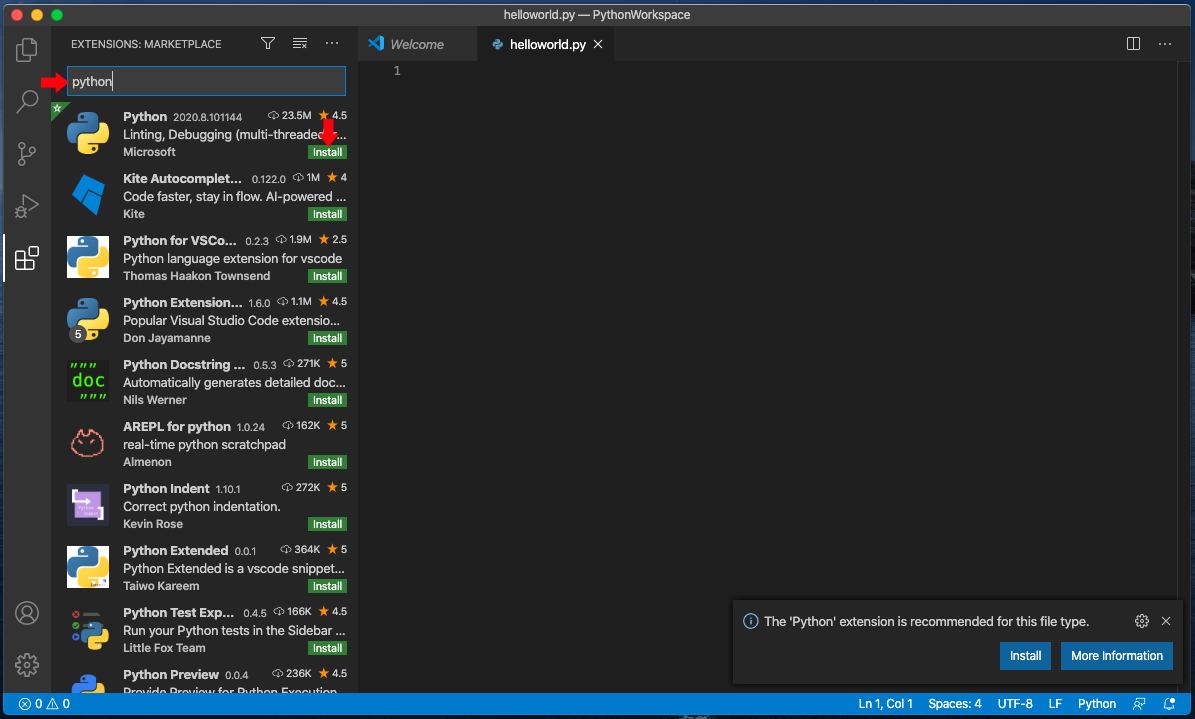Viewport: 1195px width, 719px height.
Task: Open the Python Extended extension icon
Action: coord(88,567)
